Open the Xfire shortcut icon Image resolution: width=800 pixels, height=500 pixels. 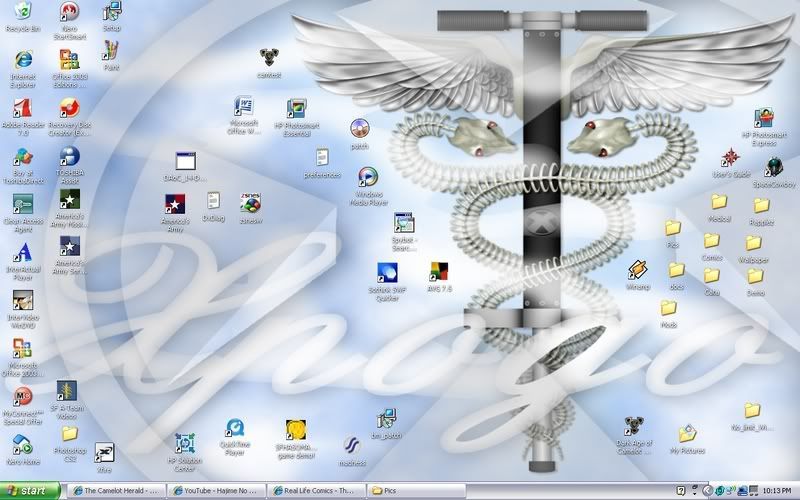(104, 453)
